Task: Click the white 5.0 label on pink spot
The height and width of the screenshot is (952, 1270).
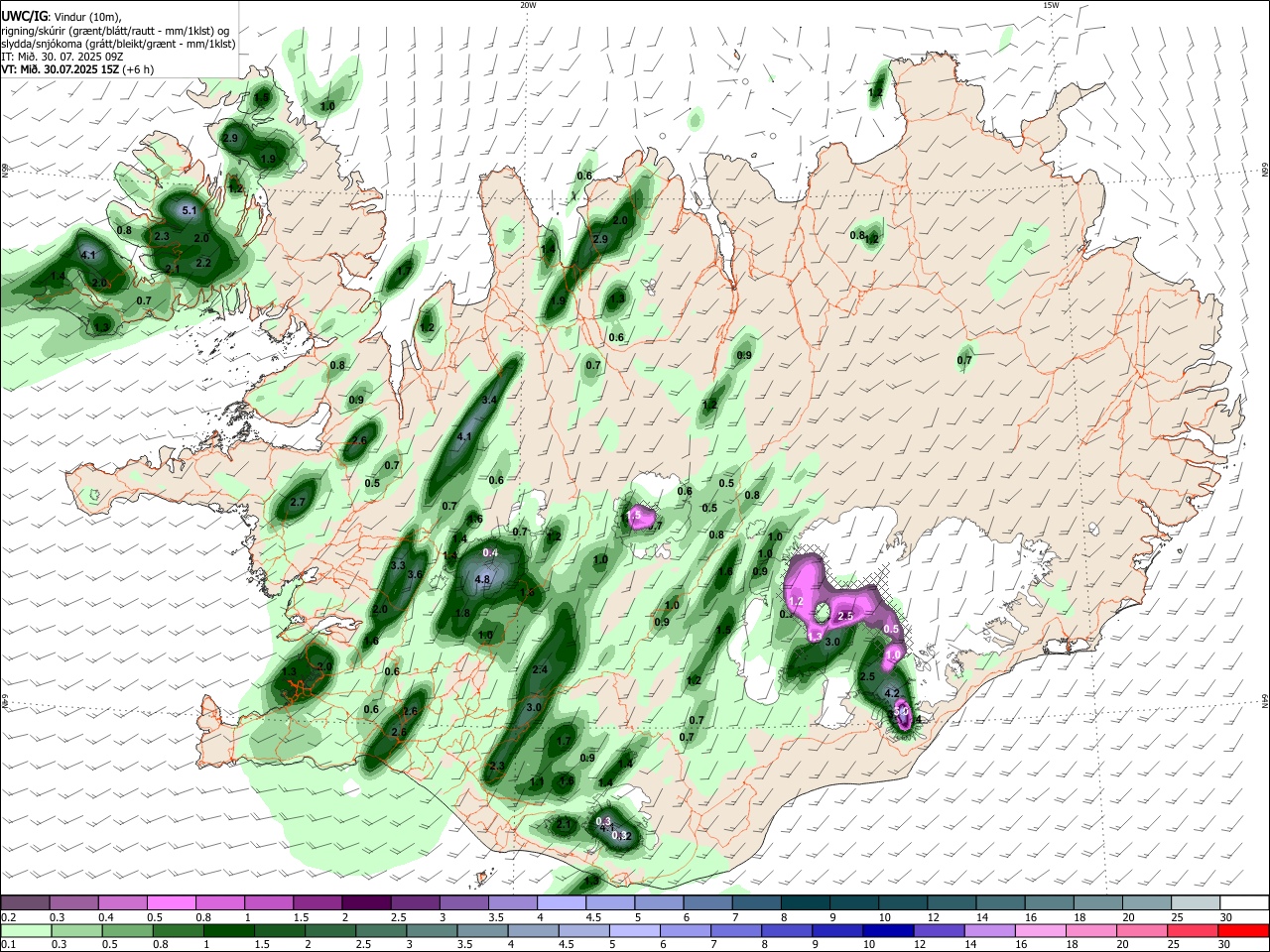Action: tap(902, 711)
